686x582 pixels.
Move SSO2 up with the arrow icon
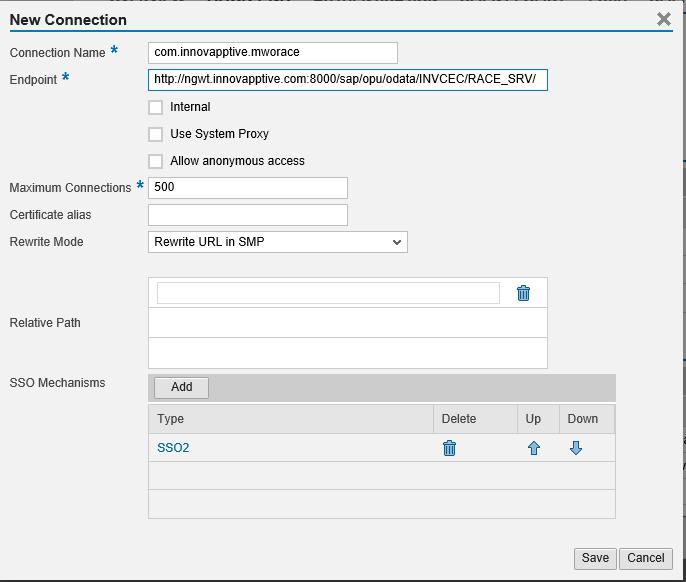[x=533, y=448]
